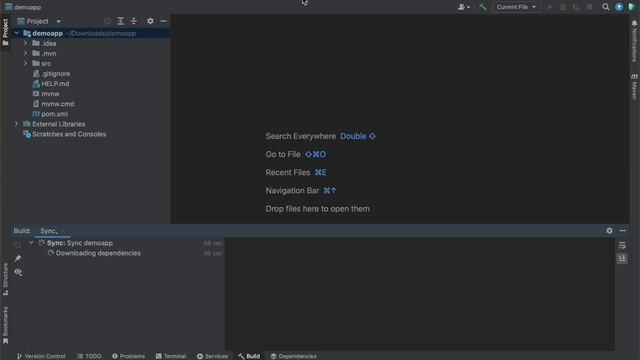This screenshot has height=360, width=640.
Task: Click the 'Recent Files' hint text
Action: click(x=288, y=172)
